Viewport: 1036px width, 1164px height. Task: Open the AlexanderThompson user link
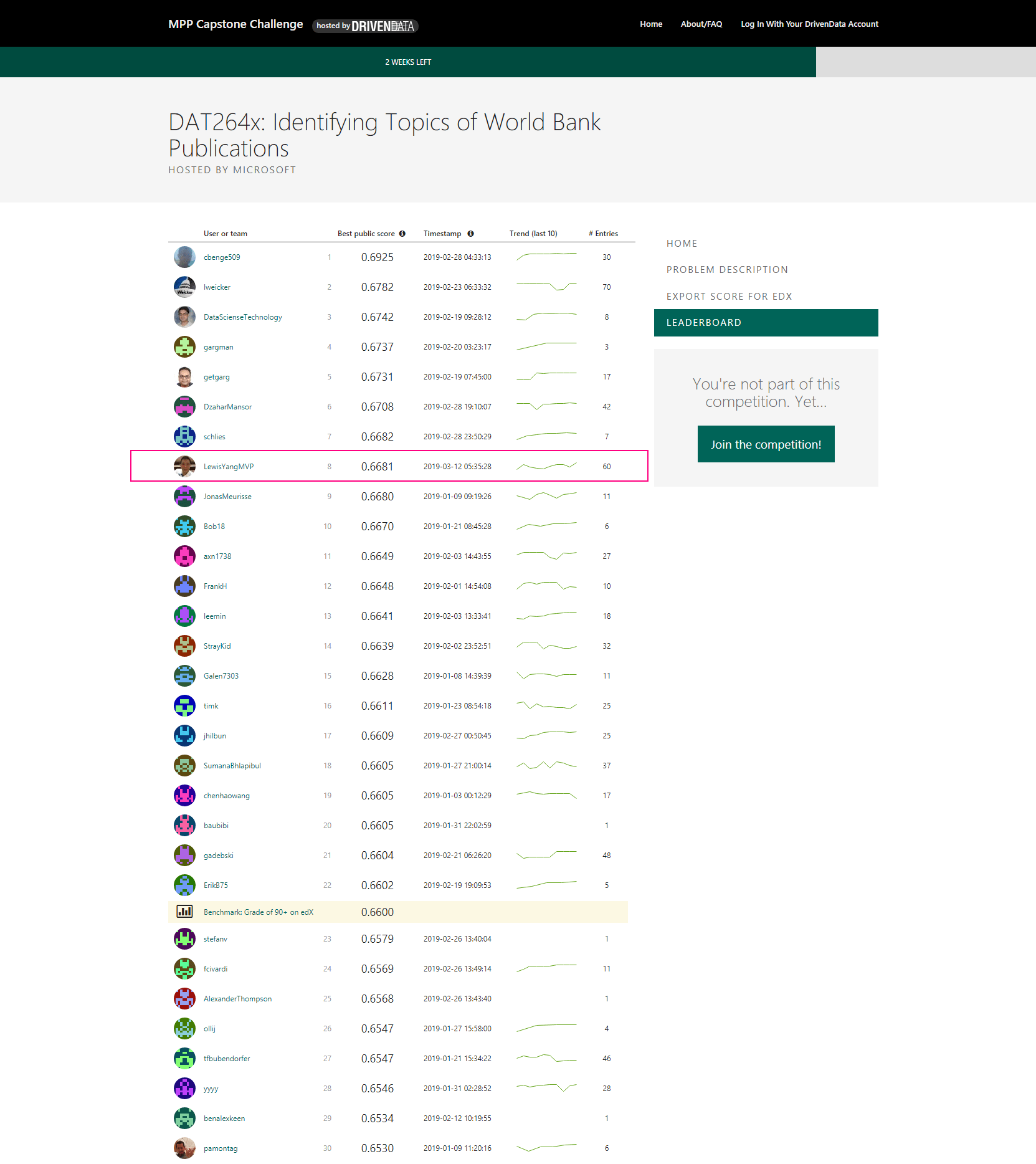[x=237, y=999]
